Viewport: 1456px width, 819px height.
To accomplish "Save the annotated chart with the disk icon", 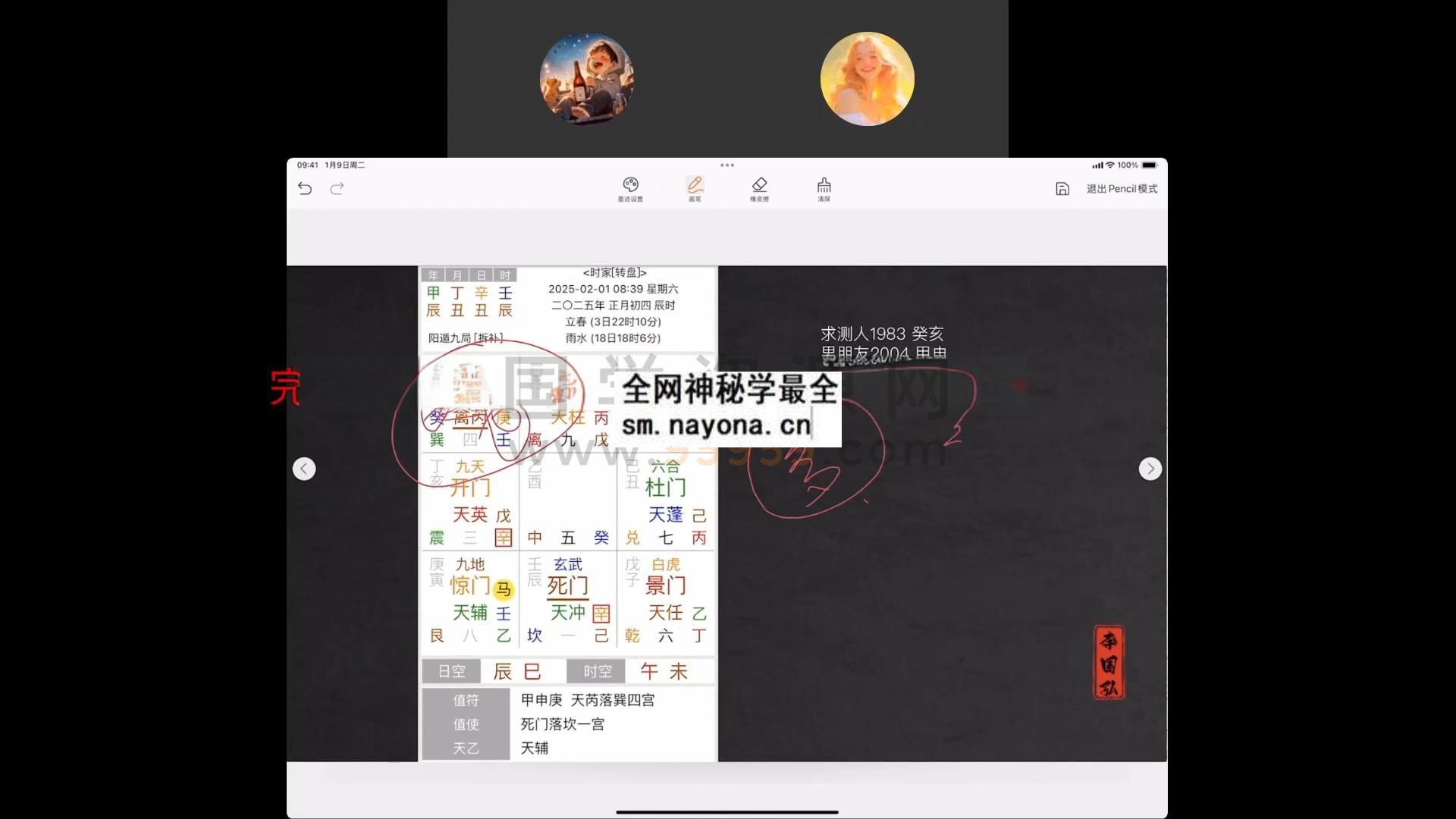I will coord(1062,189).
